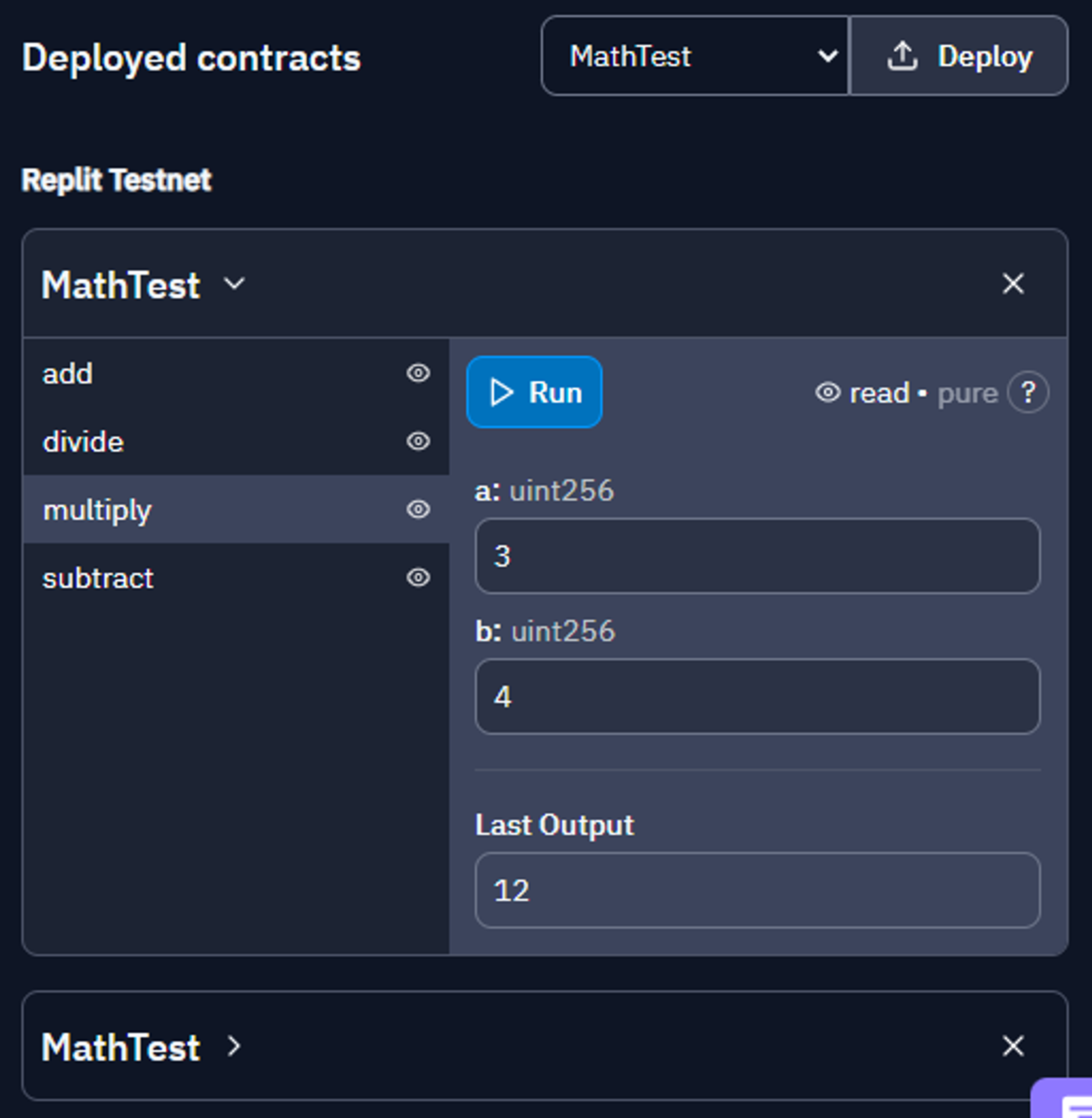Select the subtract function
The height and width of the screenshot is (1118, 1092).
pyautogui.click(x=236, y=577)
